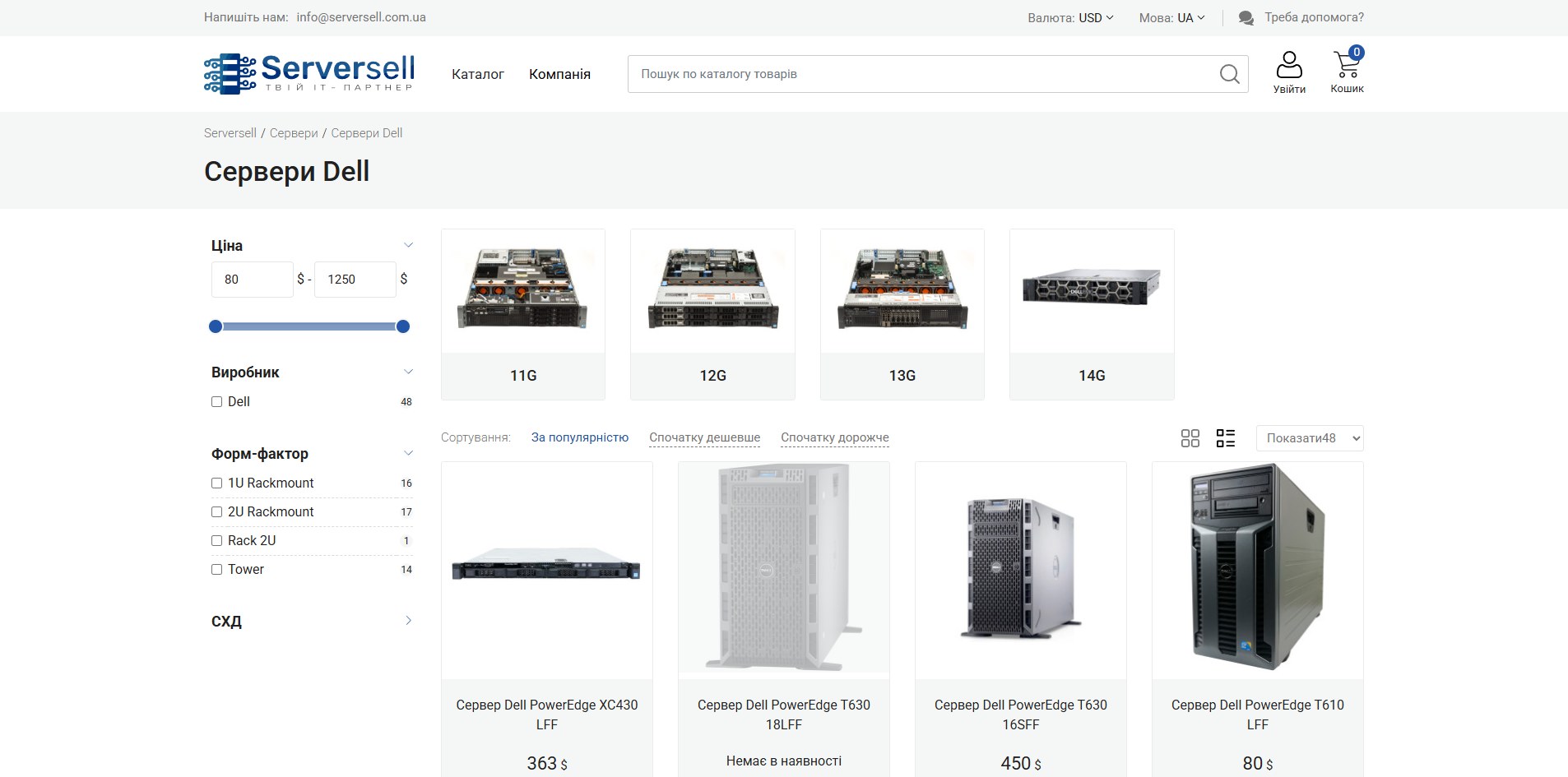This screenshot has width=1568, height=777.
Task: Open the Каталог menu
Action: [x=478, y=74]
